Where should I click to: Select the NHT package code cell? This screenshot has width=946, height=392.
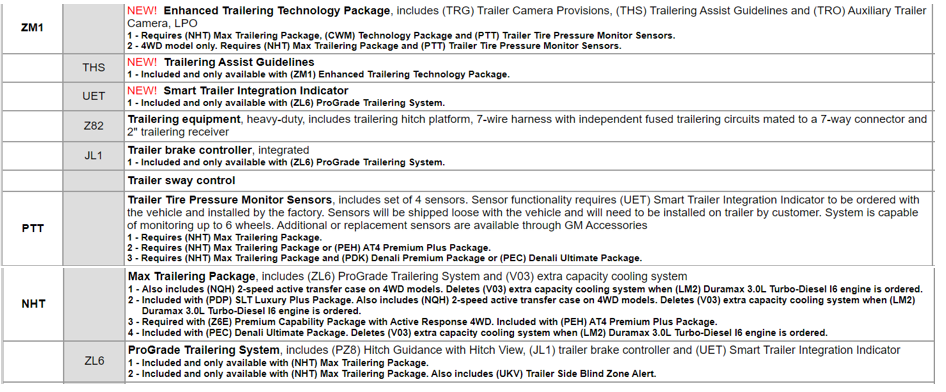coord(33,304)
